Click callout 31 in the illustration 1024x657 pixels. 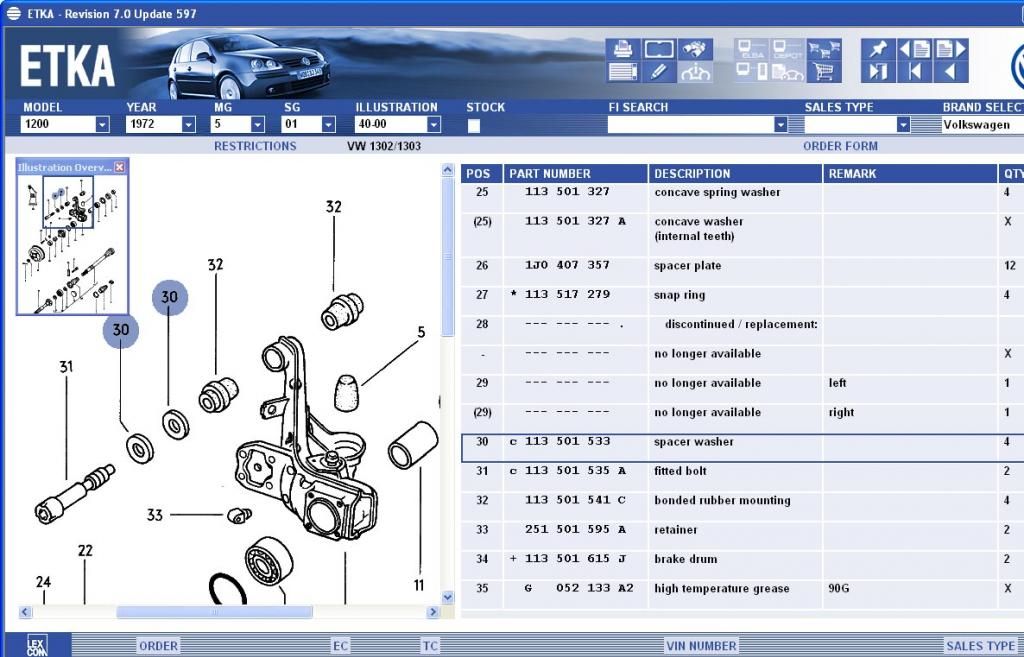click(x=66, y=367)
